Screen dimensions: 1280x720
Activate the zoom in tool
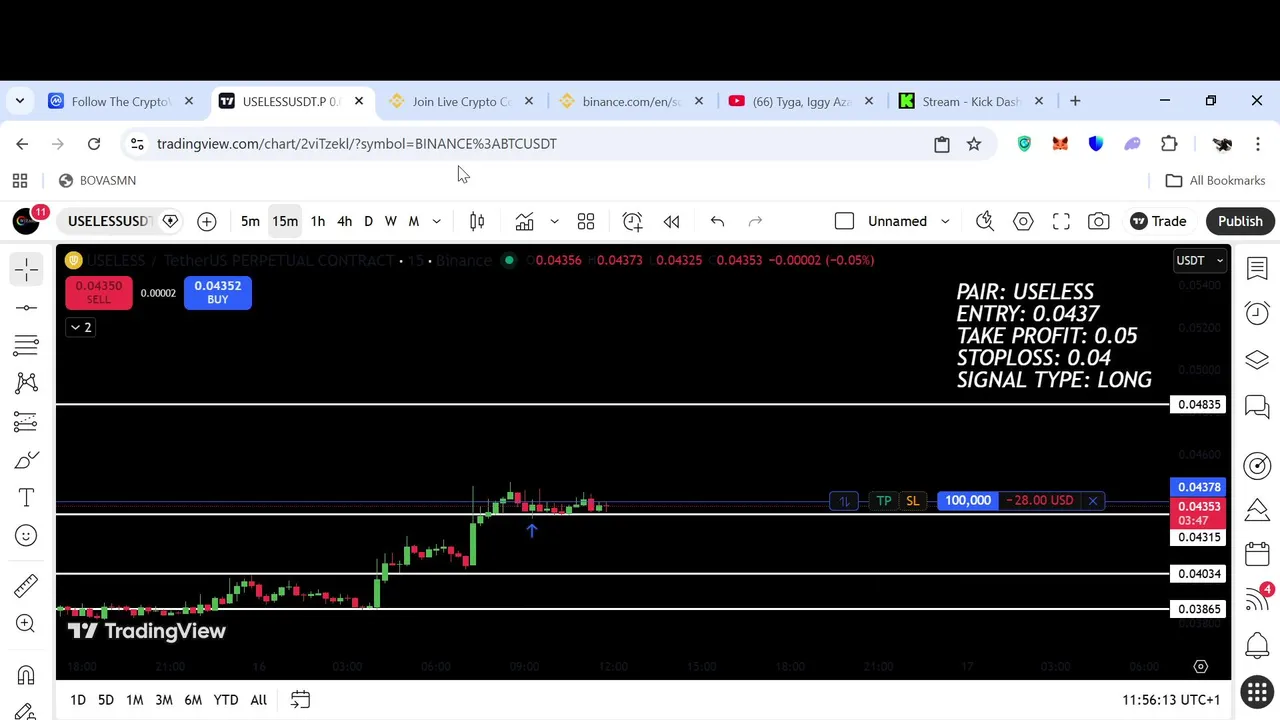(26, 623)
